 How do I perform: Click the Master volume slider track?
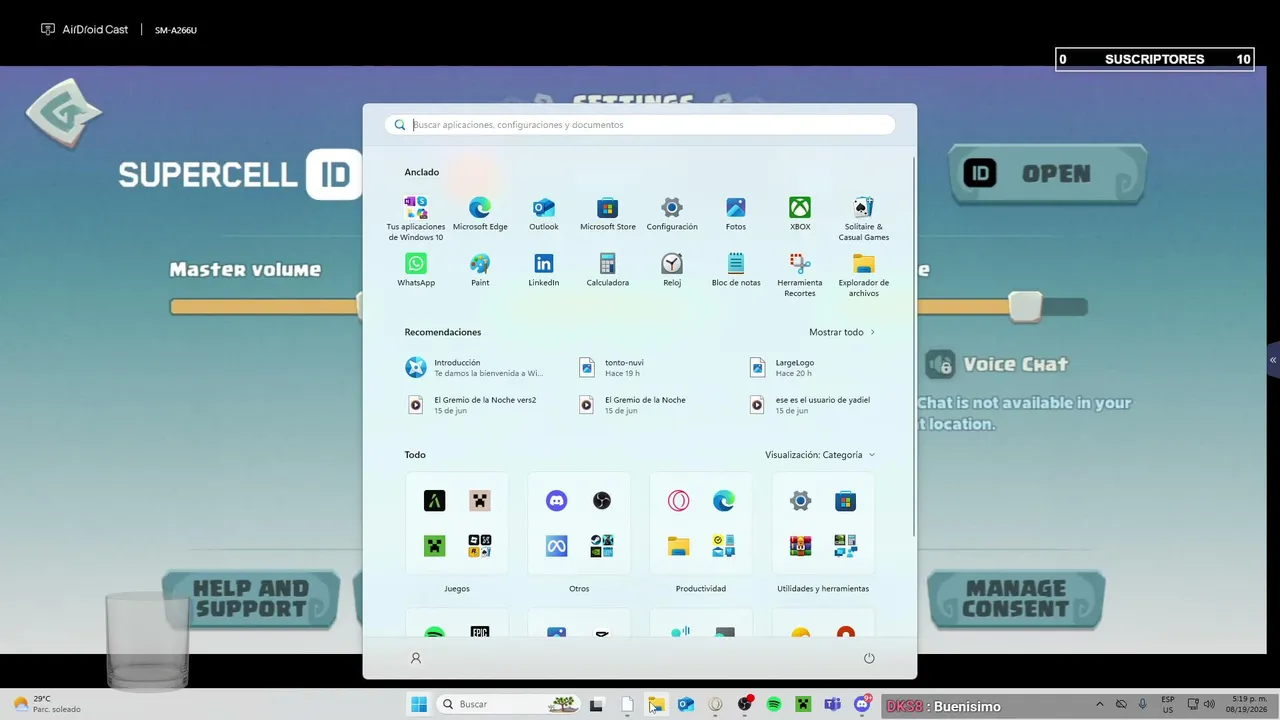266,306
